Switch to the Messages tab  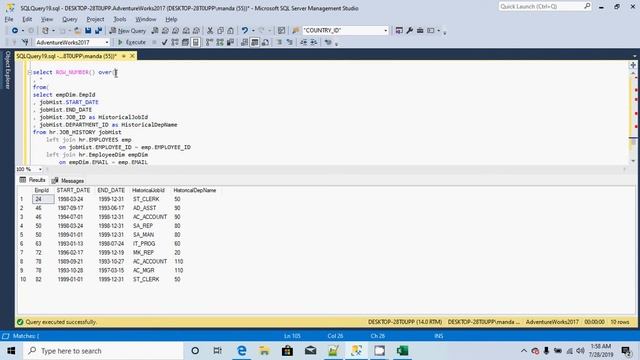pyautogui.click(x=68, y=180)
